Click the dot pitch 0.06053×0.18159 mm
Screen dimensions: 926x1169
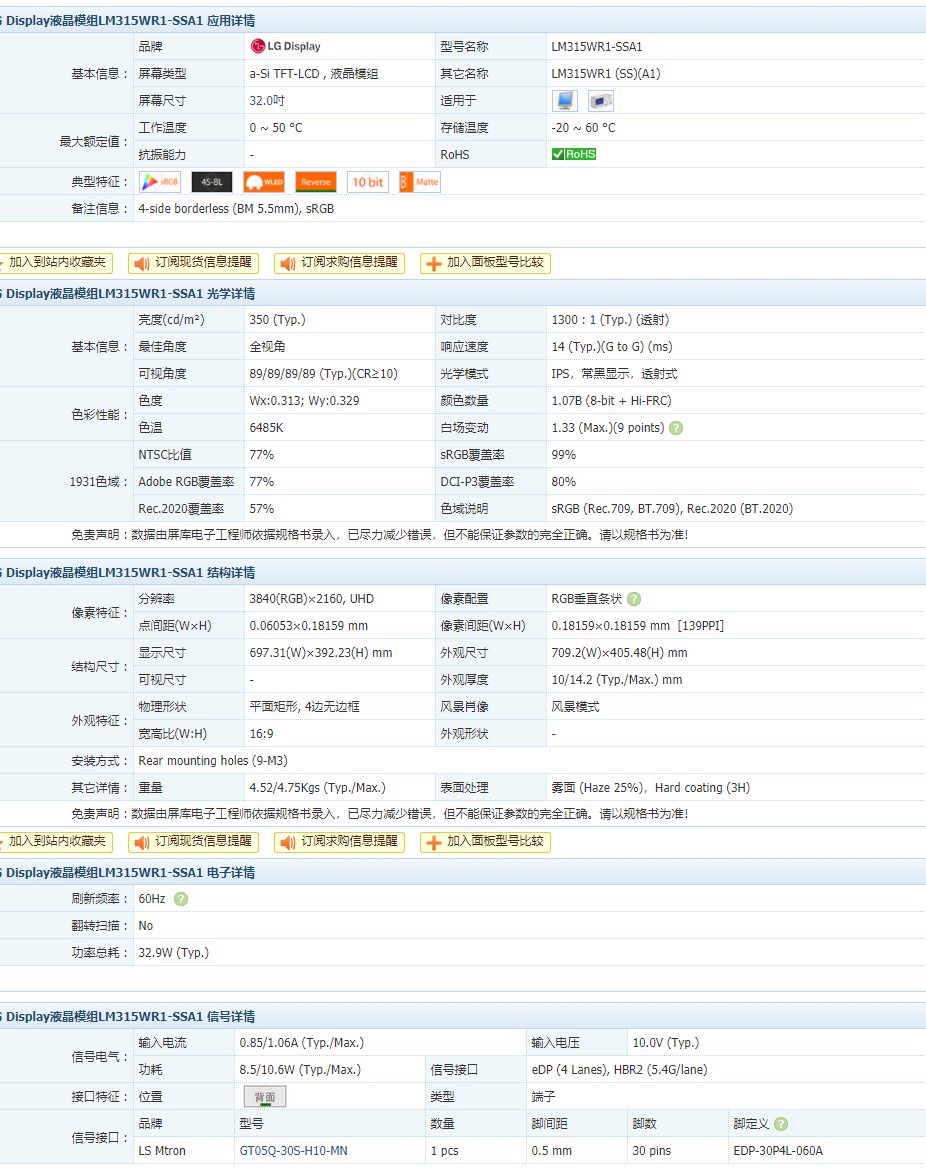point(309,626)
